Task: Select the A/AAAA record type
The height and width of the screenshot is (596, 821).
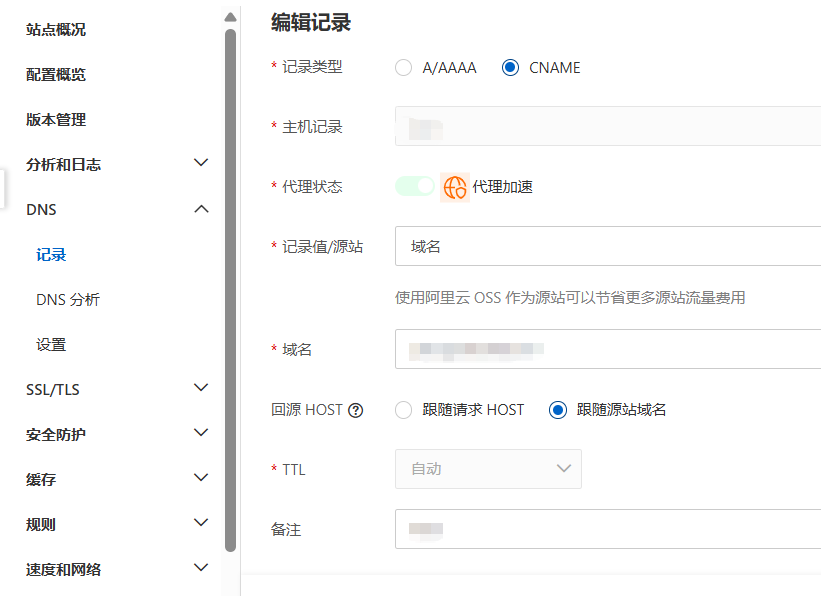Action: (x=404, y=68)
